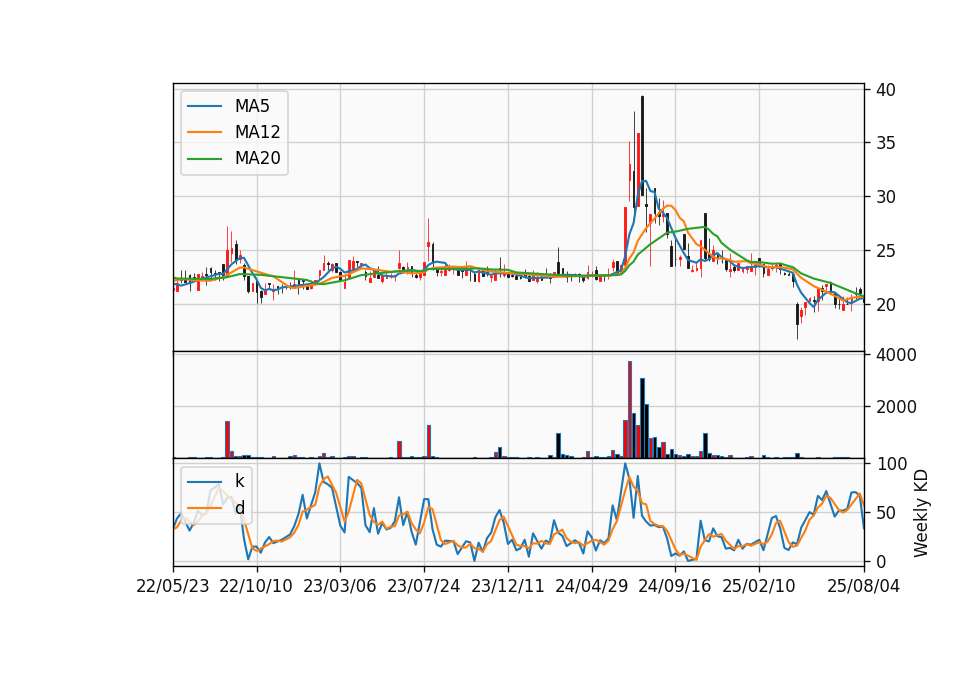Click the 24/04/29 date tick label

(591, 586)
